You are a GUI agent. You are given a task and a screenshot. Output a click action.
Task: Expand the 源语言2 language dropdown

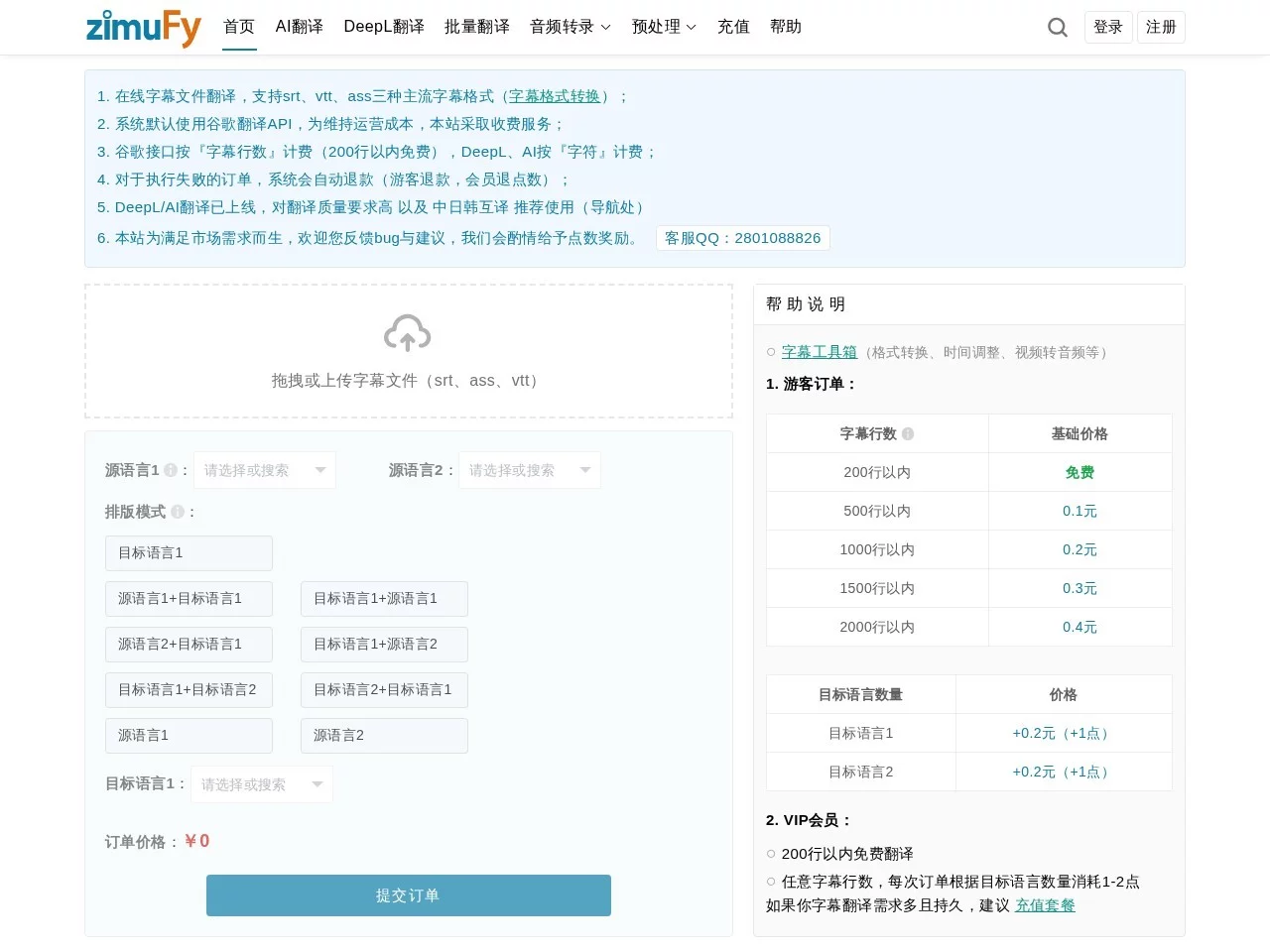[530, 470]
